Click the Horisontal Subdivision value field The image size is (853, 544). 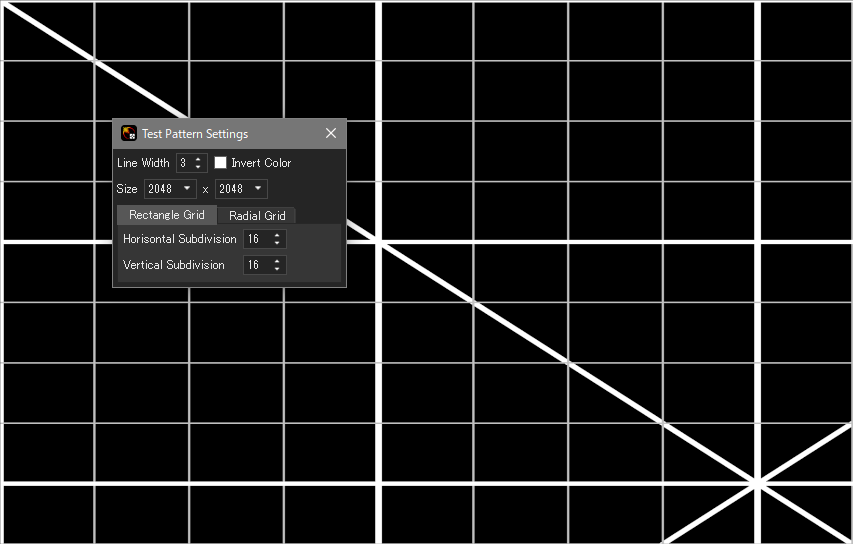[x=264, y=239]
